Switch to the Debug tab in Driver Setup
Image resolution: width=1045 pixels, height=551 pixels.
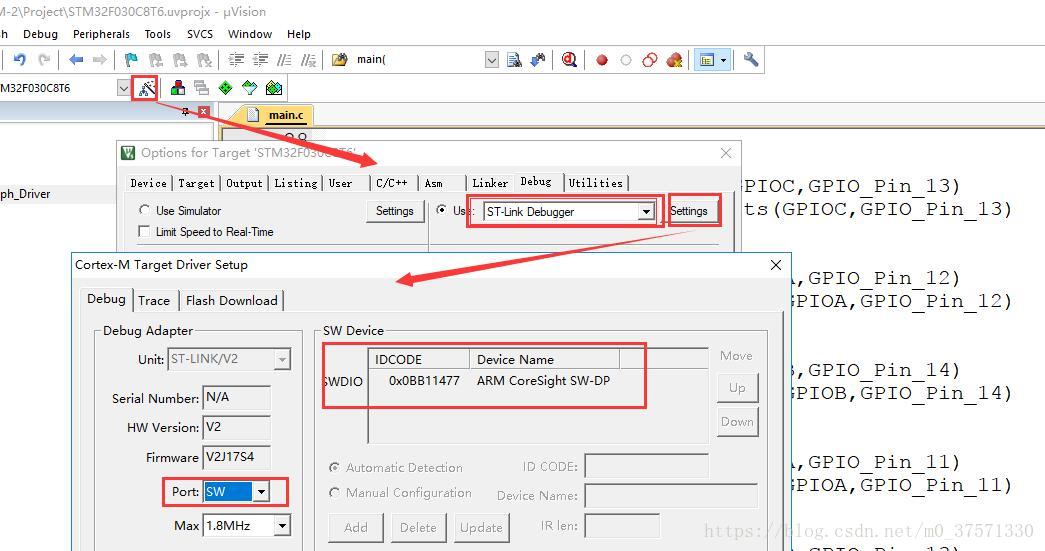click(x=106, y=299)
